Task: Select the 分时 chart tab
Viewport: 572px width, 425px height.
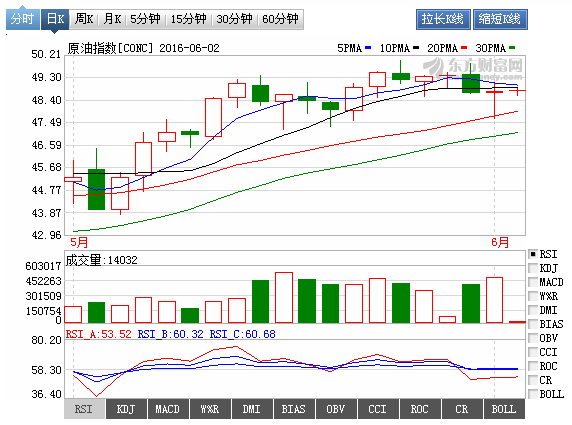Action: pos(23,19)
